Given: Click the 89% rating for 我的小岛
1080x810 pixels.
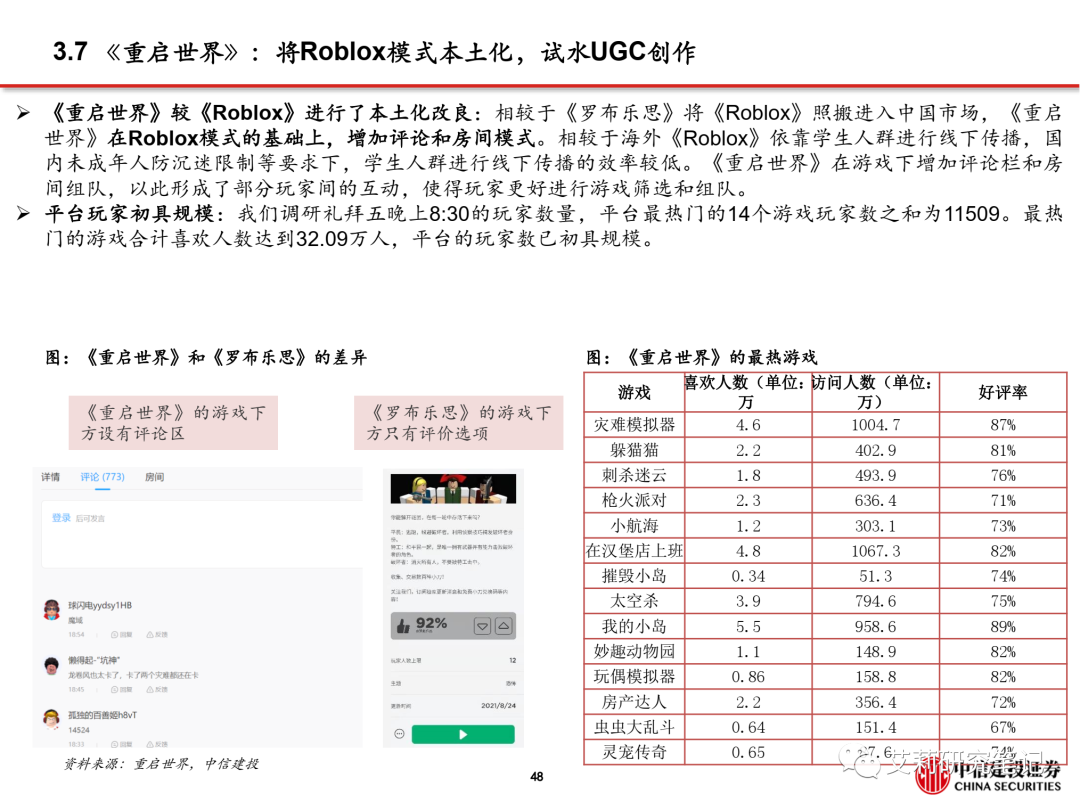Looking at the screenshot, I should [x=1003, y=627].
